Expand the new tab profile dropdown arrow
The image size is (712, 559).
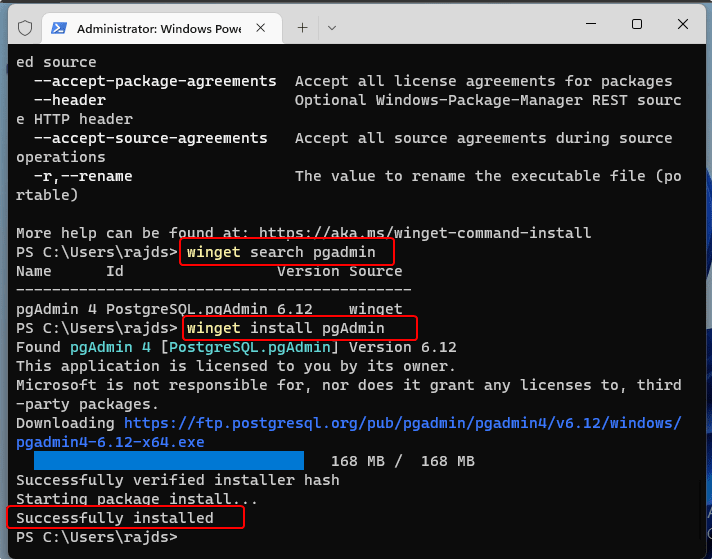pos(332,28)
